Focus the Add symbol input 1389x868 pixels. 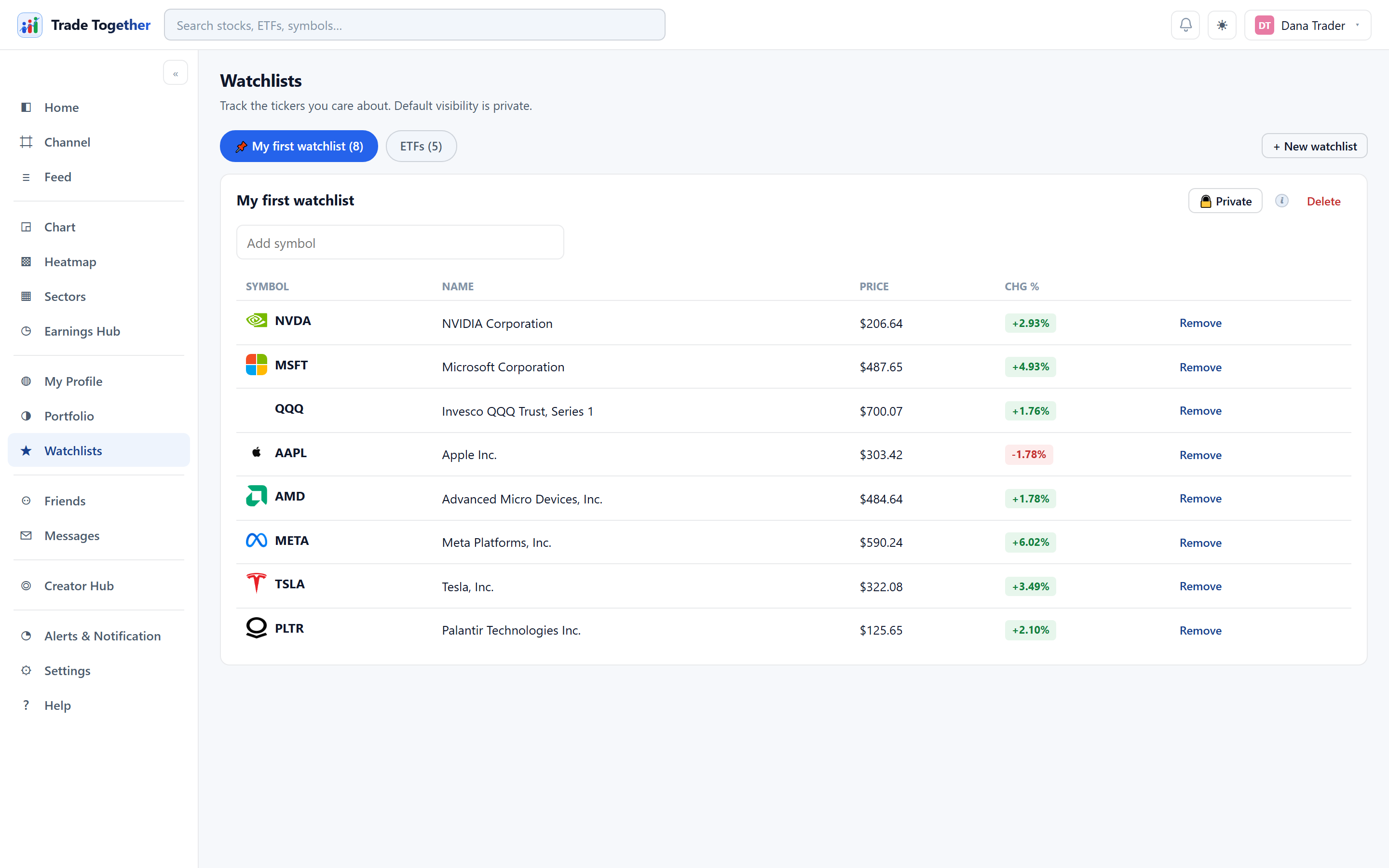click(x=400, y=243)
